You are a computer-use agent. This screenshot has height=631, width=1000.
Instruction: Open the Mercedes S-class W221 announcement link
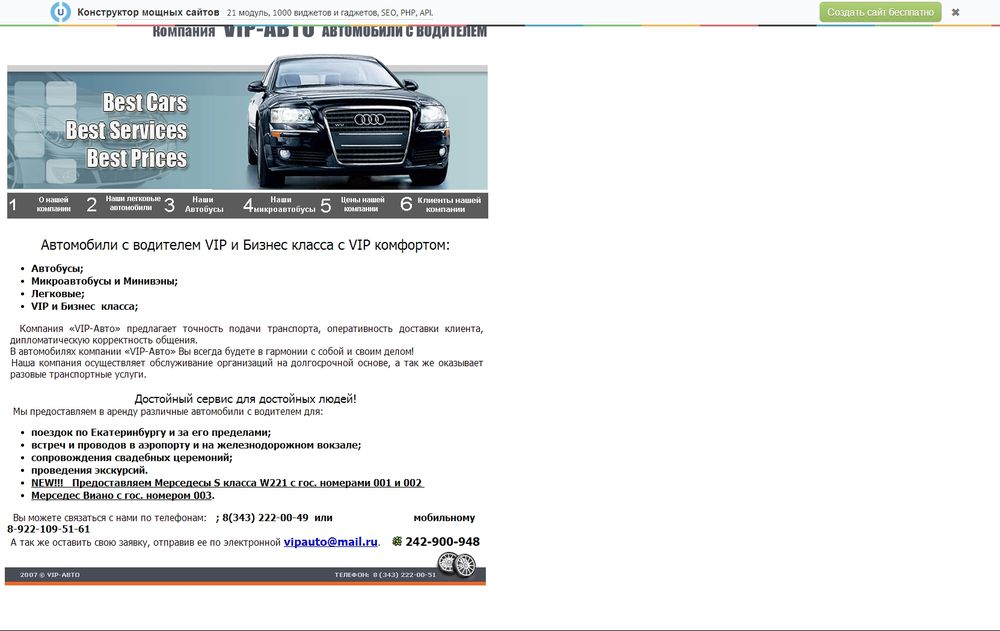coord(226,483)
